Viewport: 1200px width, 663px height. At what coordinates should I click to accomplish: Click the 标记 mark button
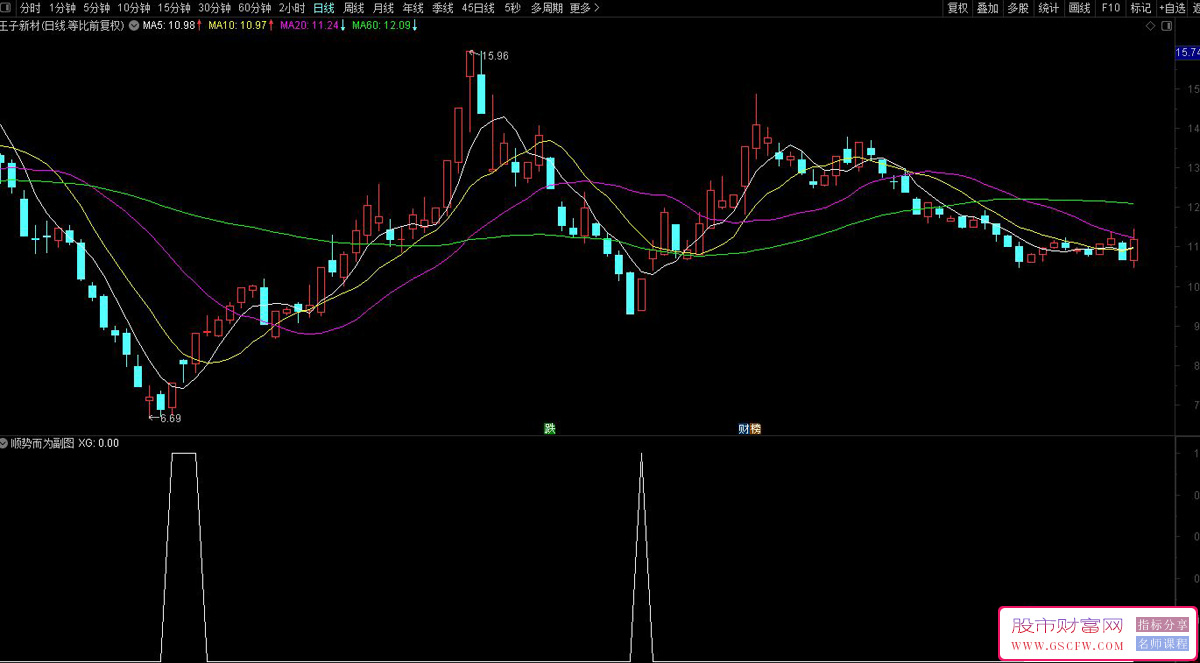click(1140, 8)
